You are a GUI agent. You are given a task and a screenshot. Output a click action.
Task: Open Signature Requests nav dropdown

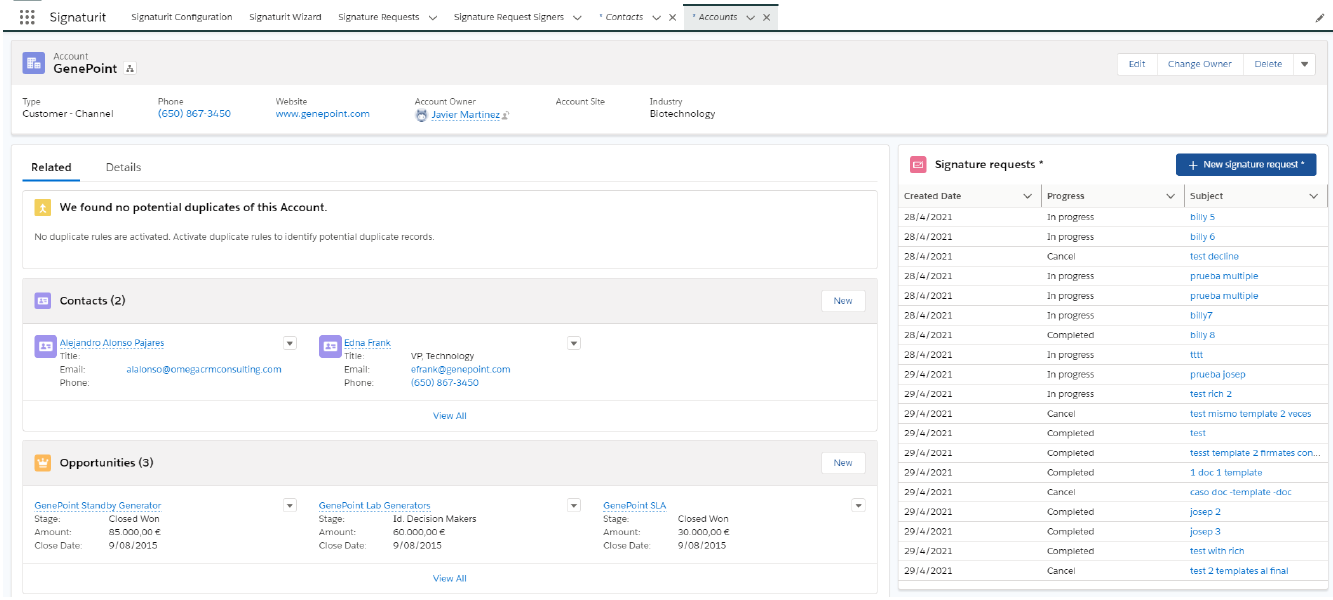(432, 18)
